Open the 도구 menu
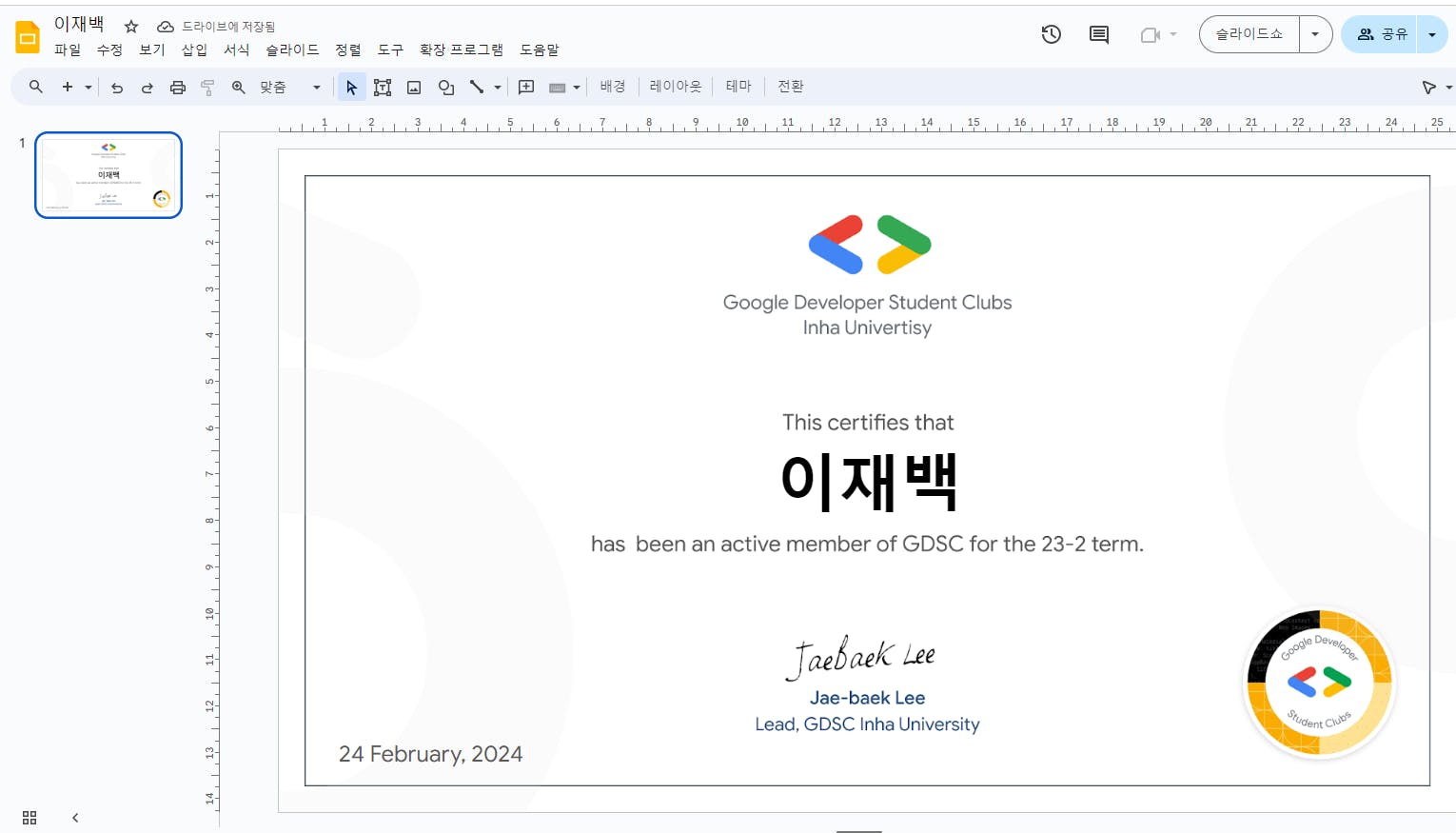 click(x=390, y=50)
